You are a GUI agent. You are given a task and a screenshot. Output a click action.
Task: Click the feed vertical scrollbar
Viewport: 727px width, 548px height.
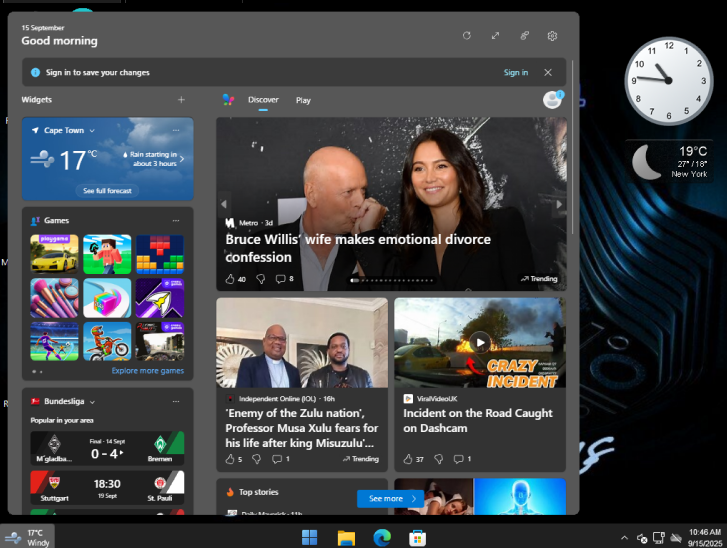(573, 147)
